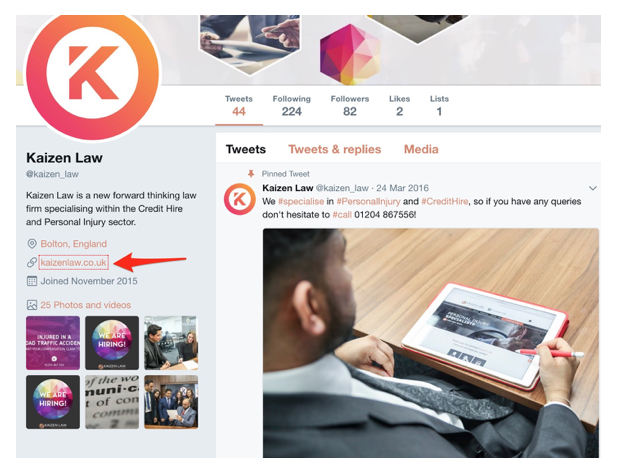This screenshot has height=472, width=632.
Task: Click the #PersonalInjury hashtag
Action: tap(368, 202)
